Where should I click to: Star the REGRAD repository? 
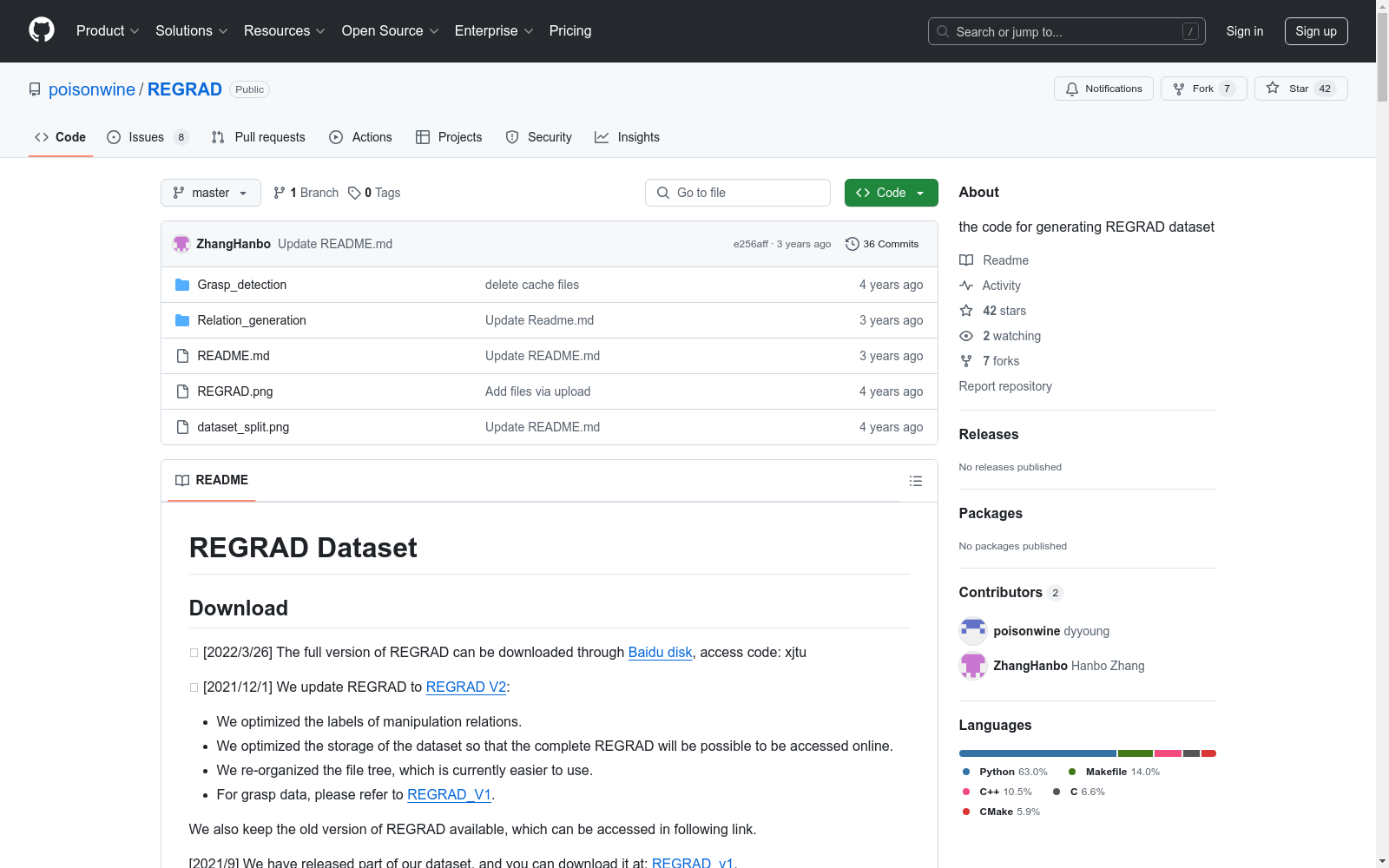(x=1300, y=89)
